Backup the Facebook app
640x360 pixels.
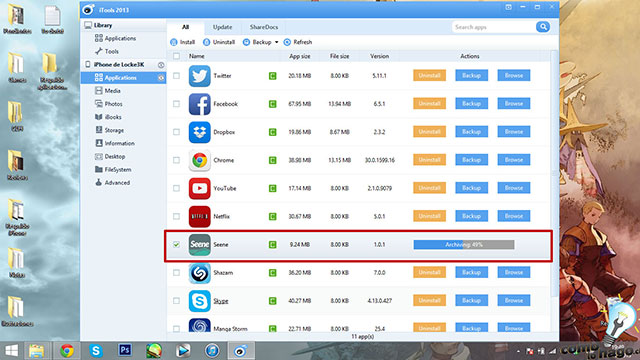point(471,104)
